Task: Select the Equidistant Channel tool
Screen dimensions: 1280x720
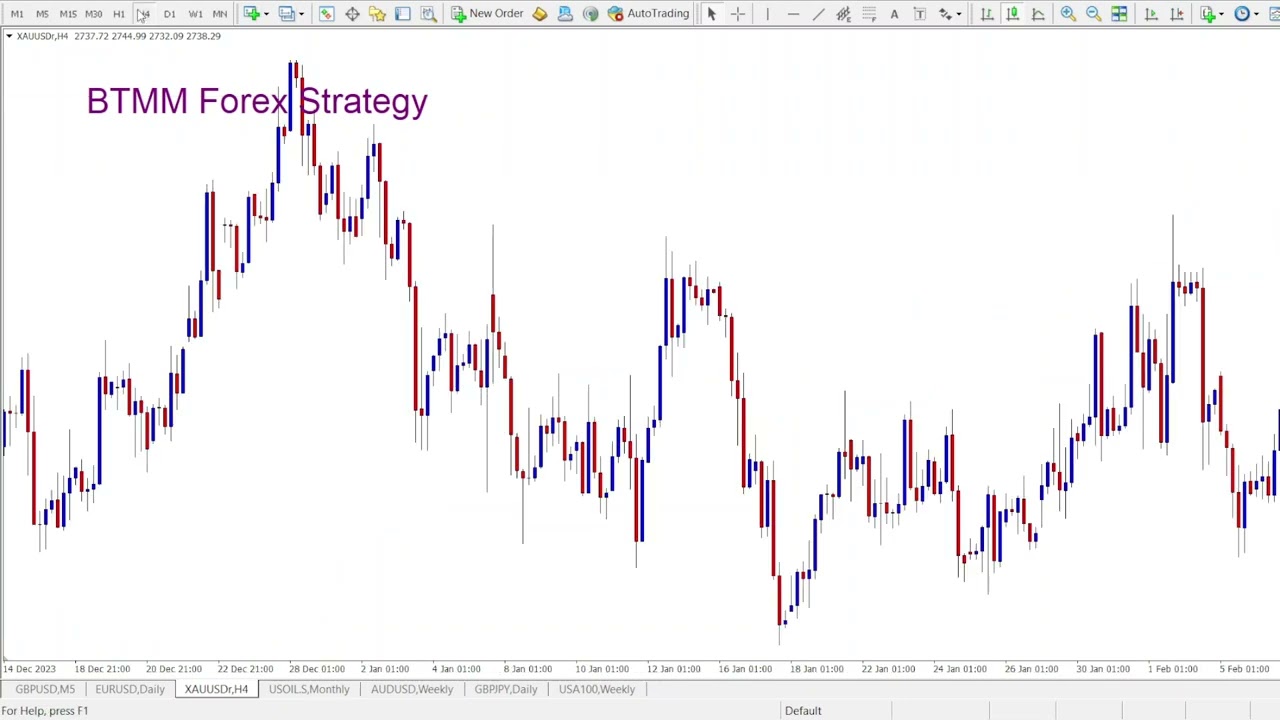Action: pos(843,14)
